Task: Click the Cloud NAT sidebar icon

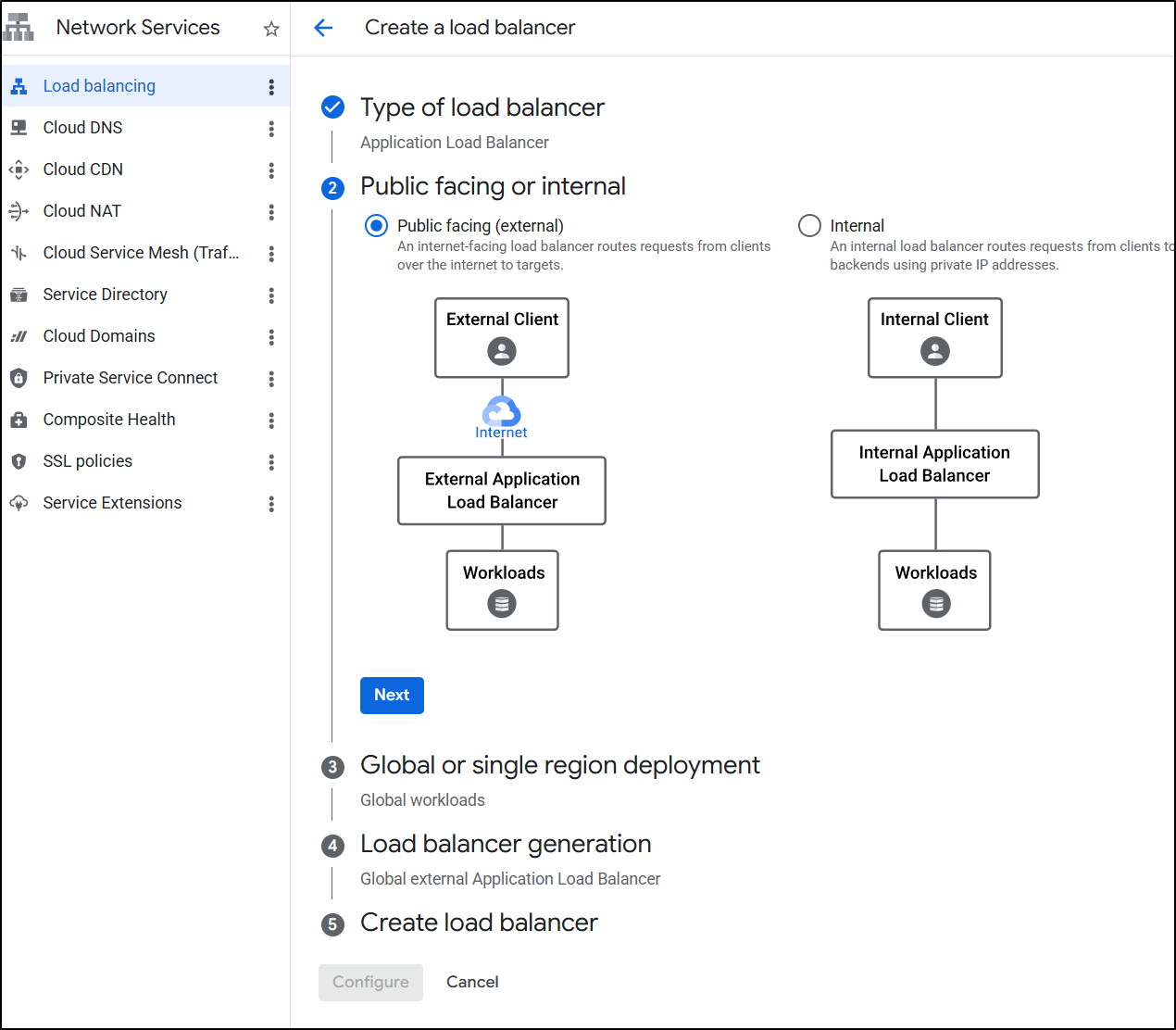Action: pos(19,211)
